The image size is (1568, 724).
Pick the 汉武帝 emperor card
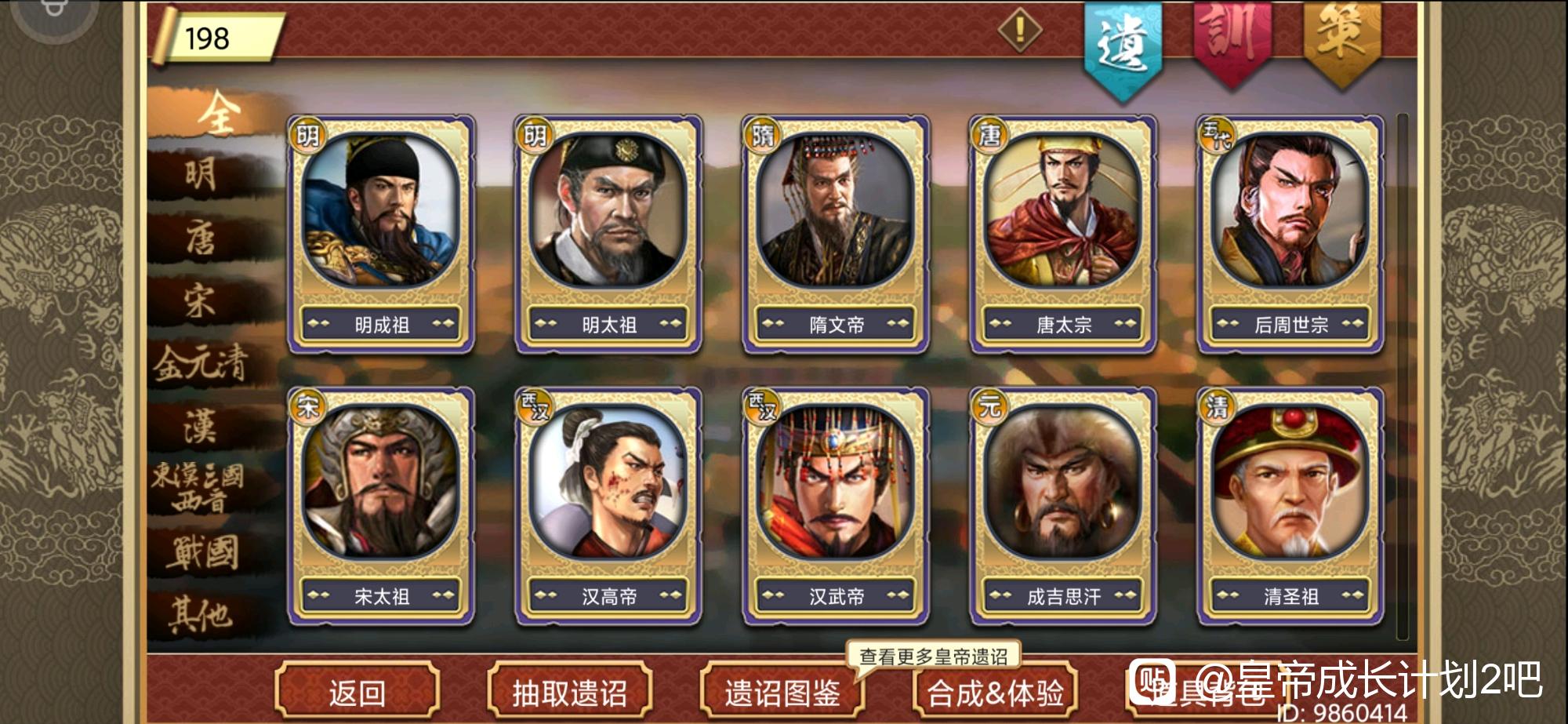click(836, 506)
